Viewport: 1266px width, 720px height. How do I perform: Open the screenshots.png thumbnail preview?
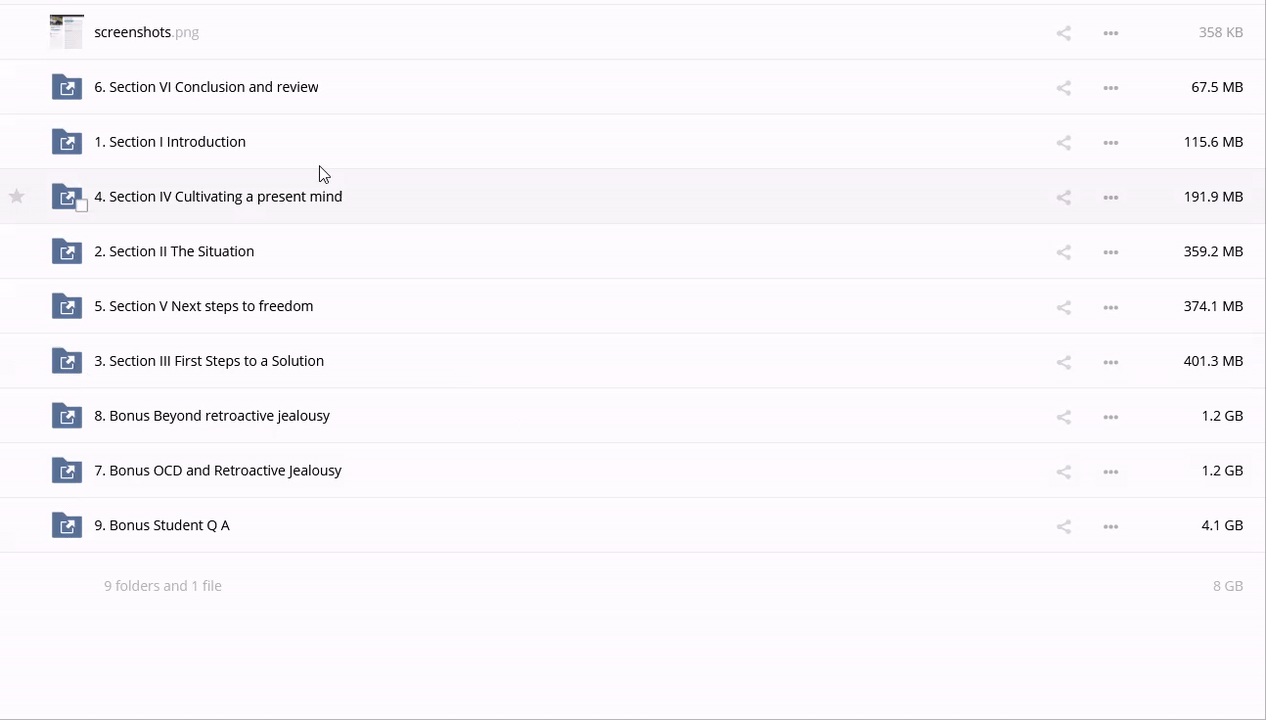point(67,32)
